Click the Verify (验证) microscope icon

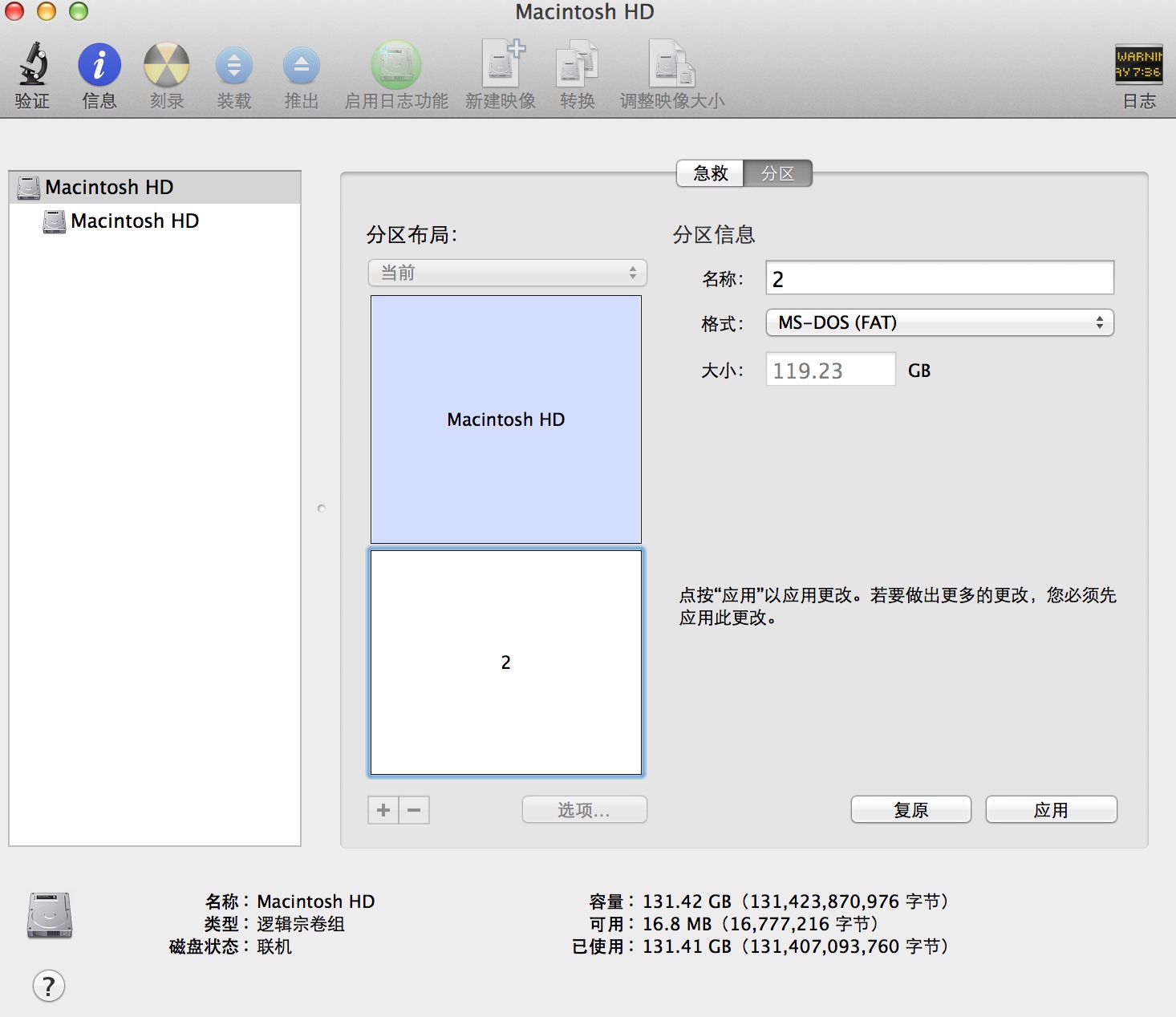[32, 66]
